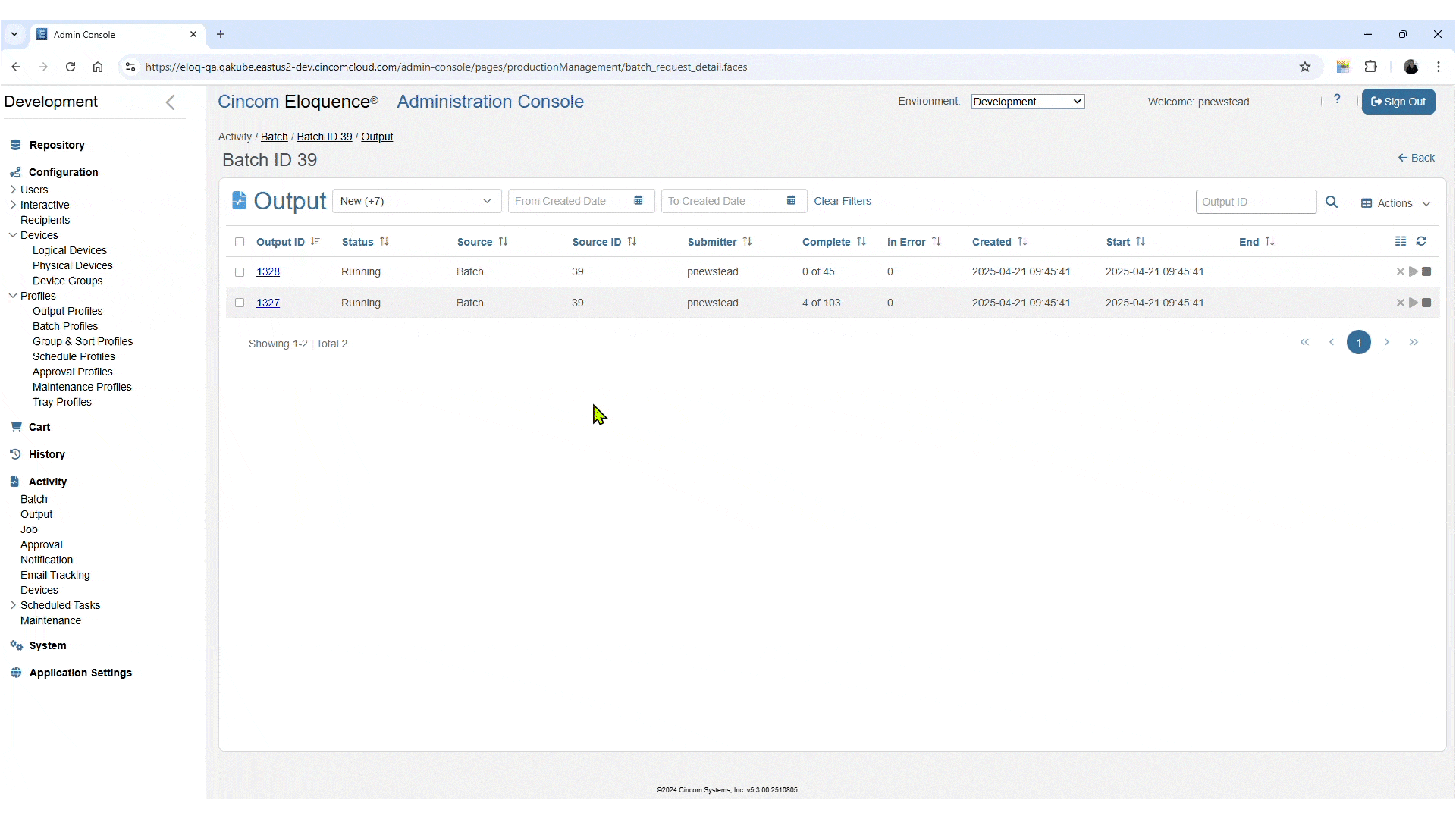
Task: Cancel output 1328 using the X icon
Action: (x=1401, y=271)
